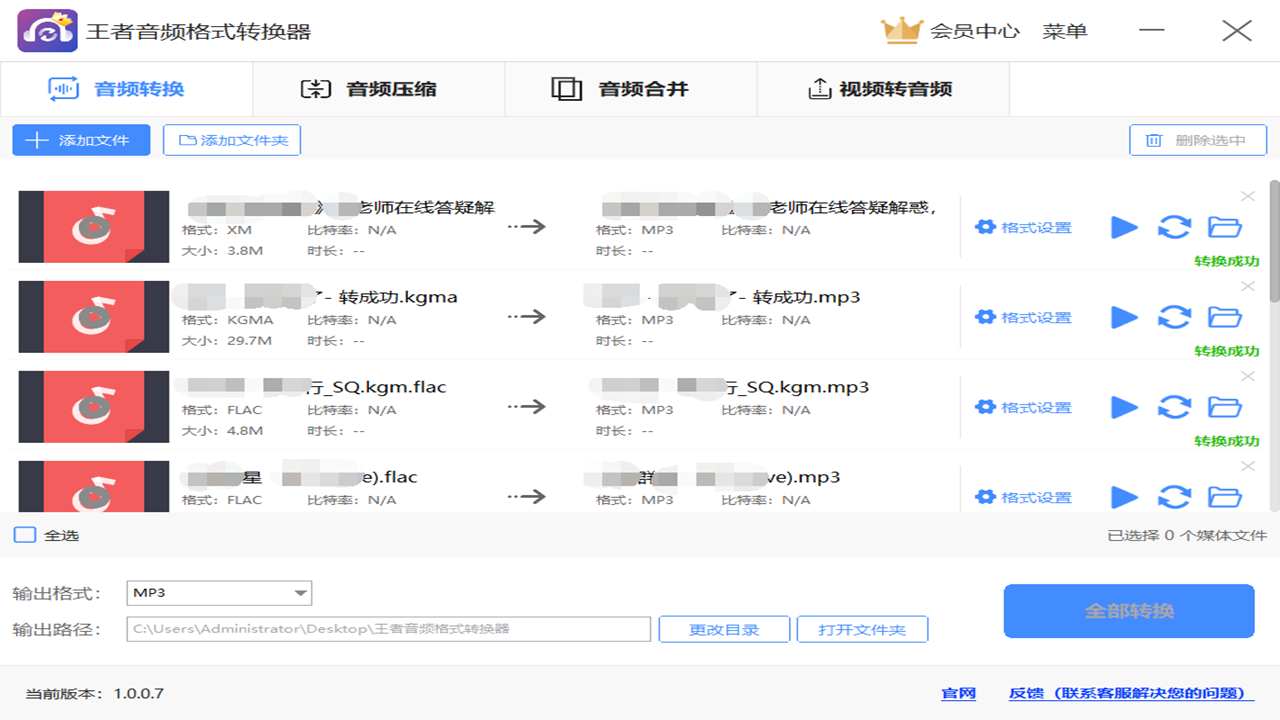Open output folder of the kgma conversion
Image resolution: width=1280 pixels, height=720 pixels.
(x=1225, y=317)
